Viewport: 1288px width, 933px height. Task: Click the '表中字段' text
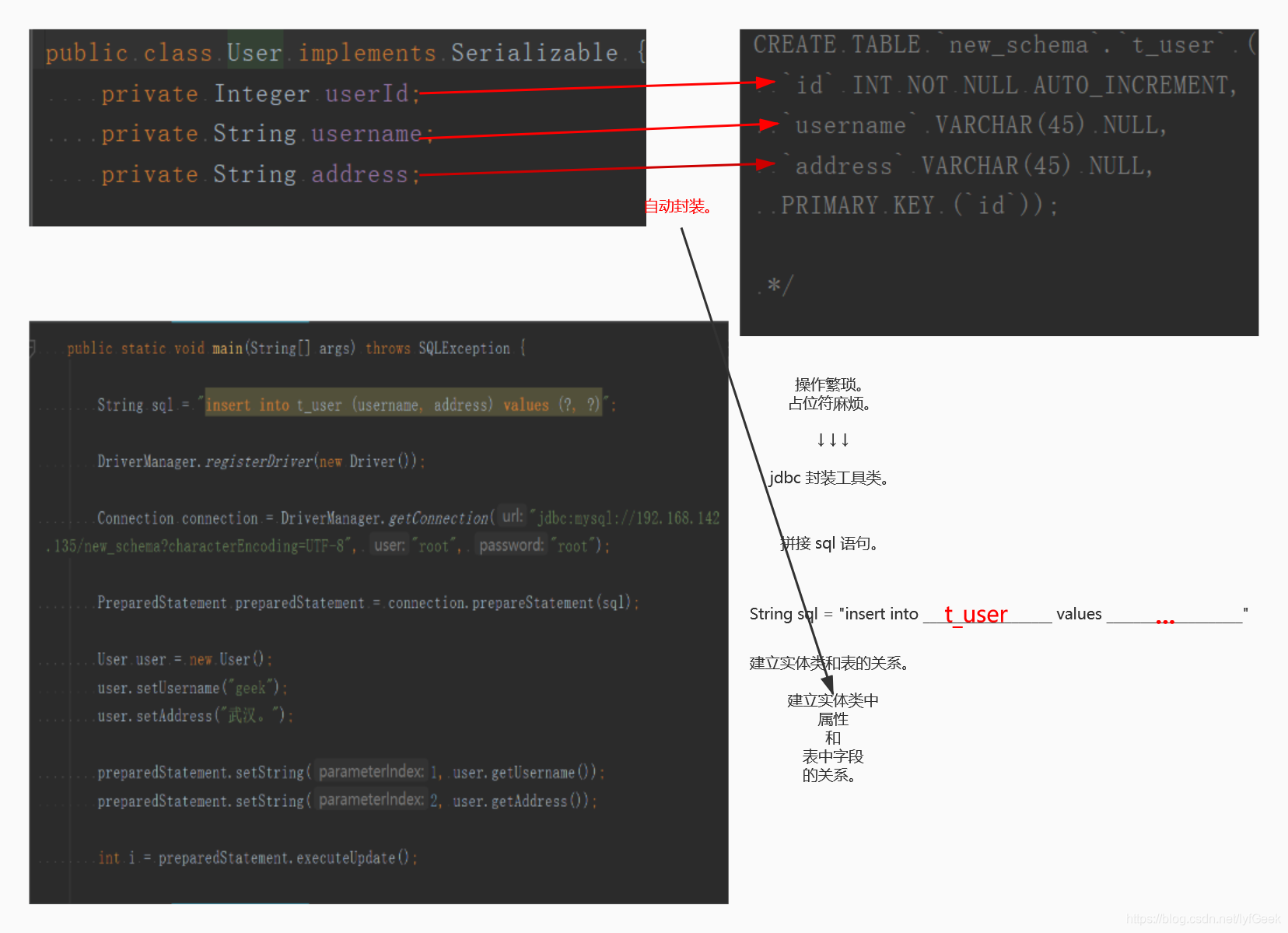[833, 756]
